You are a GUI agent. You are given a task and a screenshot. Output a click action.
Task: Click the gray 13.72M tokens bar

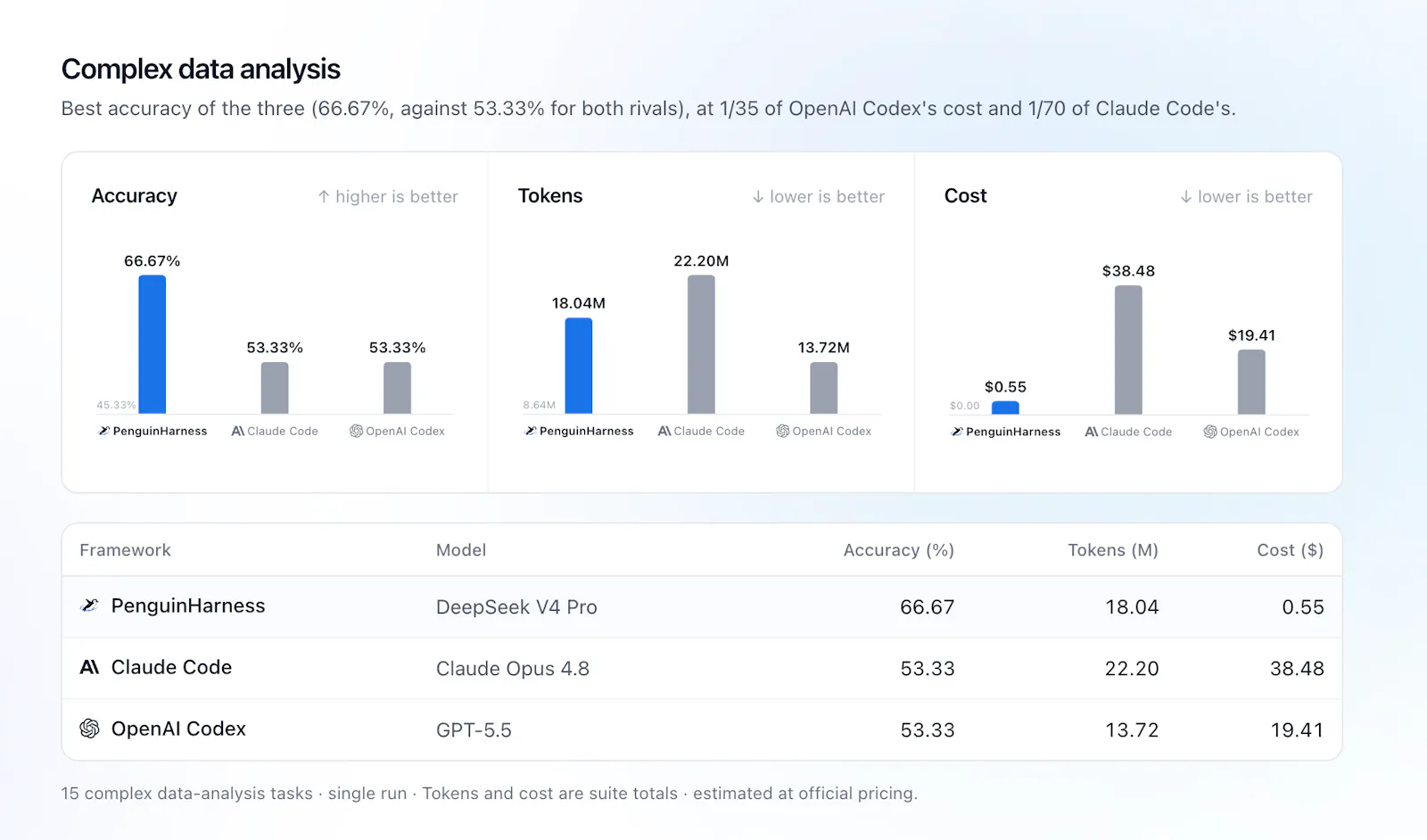pos(824,388)
